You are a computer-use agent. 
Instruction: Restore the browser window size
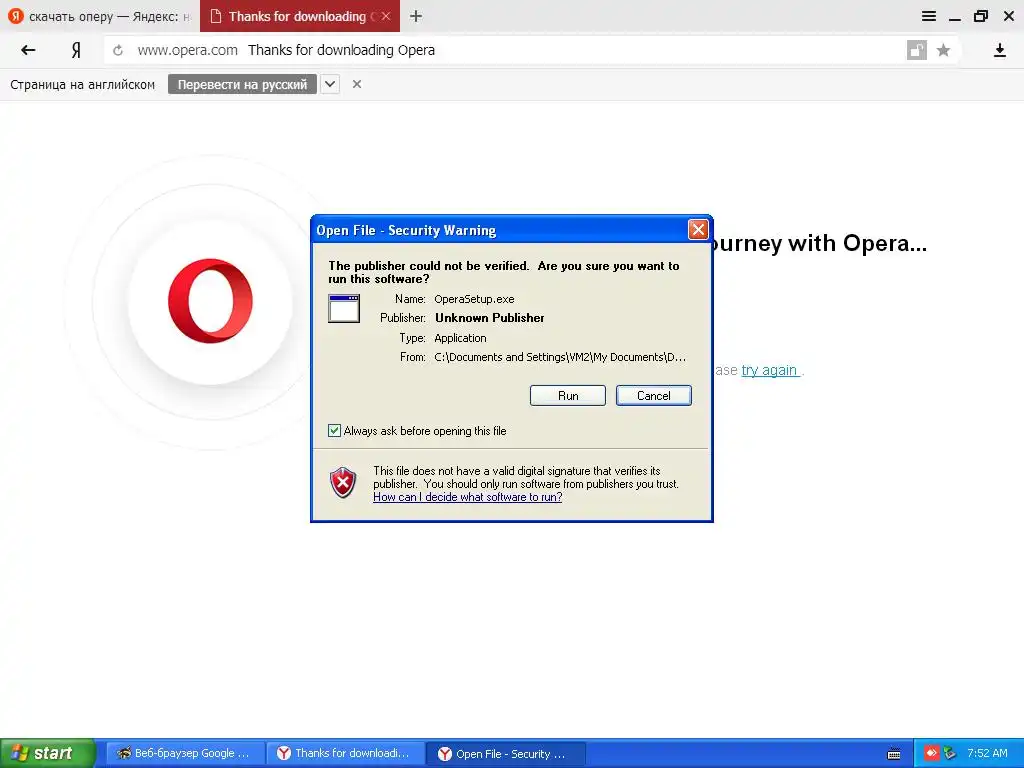pos(980,16)
